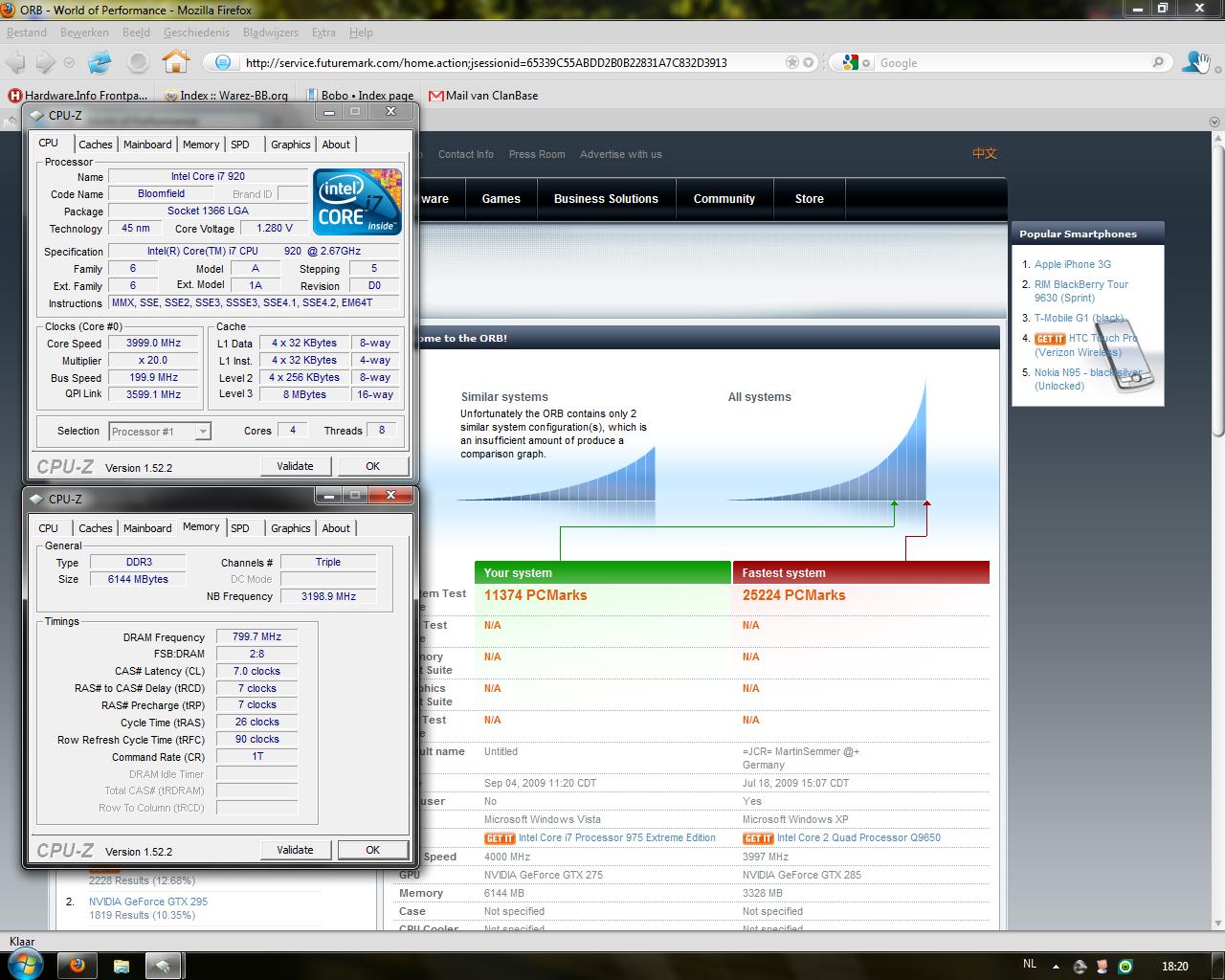Click GET IT badge for Core i7 975
Screen dimensions: 1225x980
pos(500,838)
